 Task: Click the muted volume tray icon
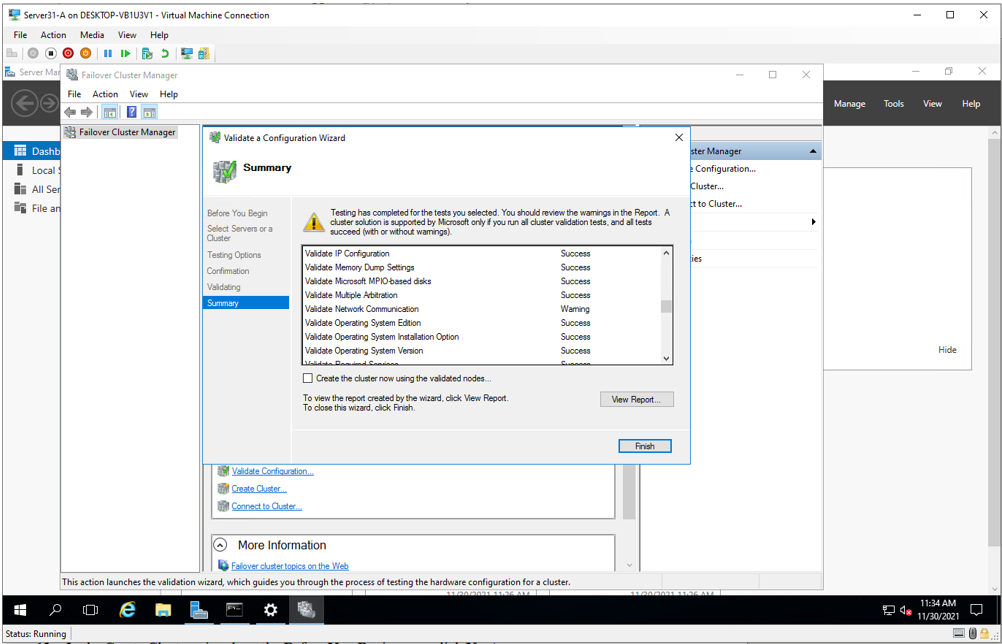(906, 611)
